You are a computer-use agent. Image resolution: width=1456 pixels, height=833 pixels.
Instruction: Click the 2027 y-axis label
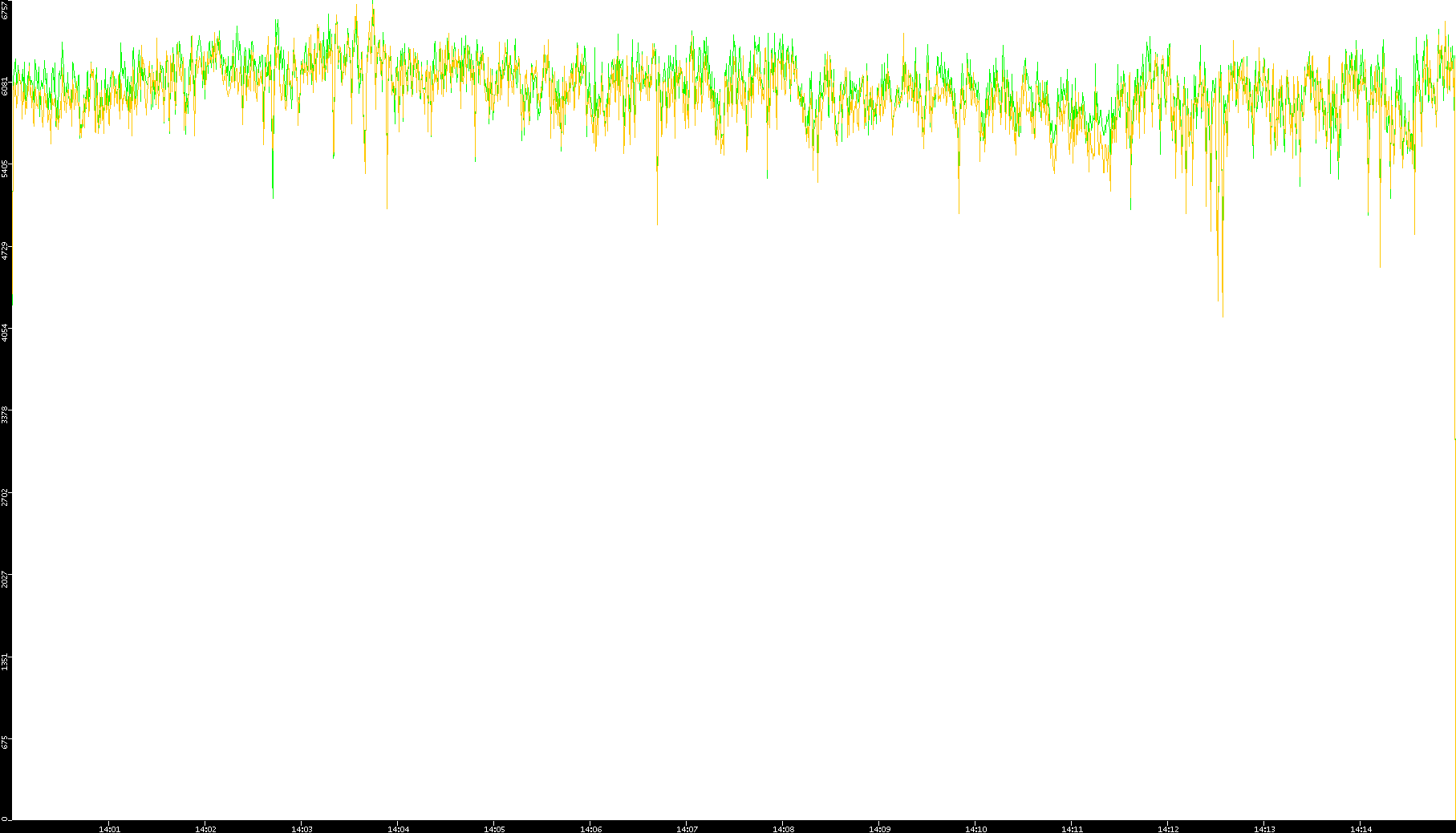6,579
